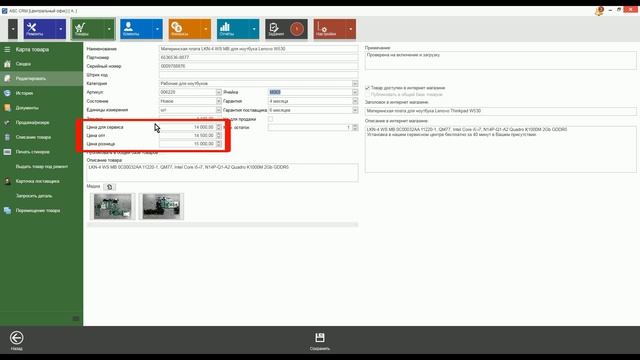Select Списание товара in the sidebar
Viewport: 640px width, 360px height.
[x=41, y=137]
